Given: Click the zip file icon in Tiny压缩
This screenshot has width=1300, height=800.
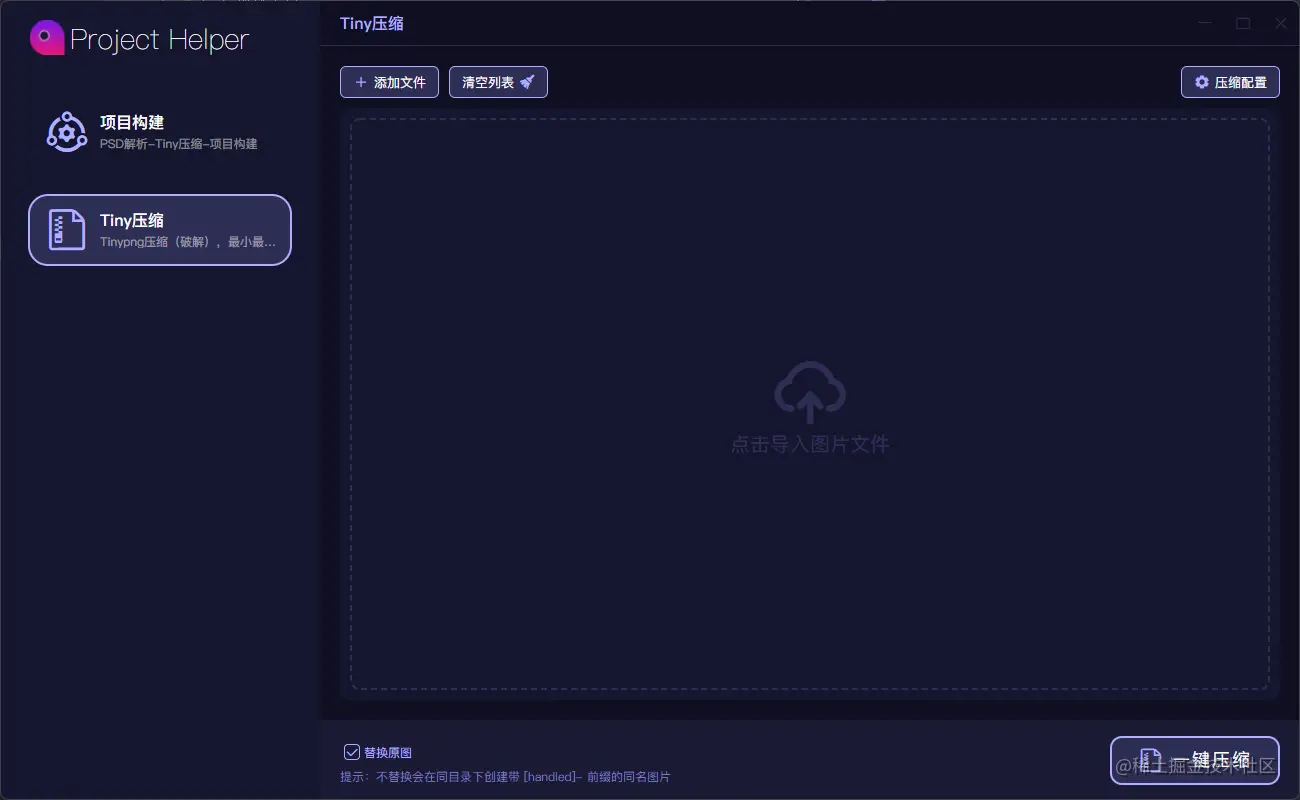Looking at the screenshot, I should [x=67, y=230].
